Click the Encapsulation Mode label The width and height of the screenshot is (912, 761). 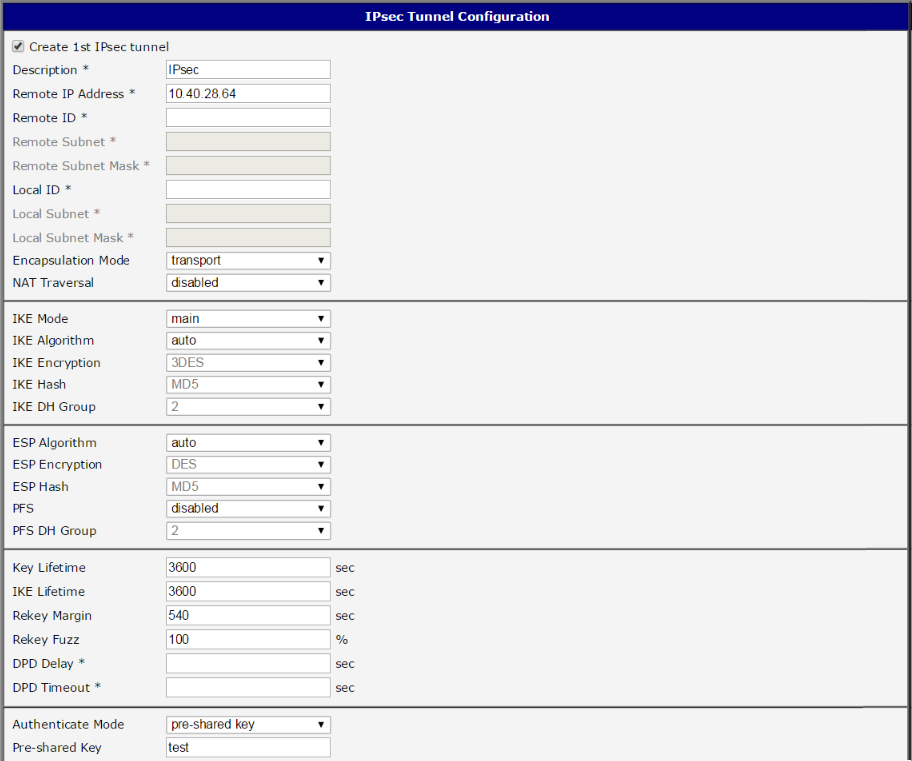[71, 261]
